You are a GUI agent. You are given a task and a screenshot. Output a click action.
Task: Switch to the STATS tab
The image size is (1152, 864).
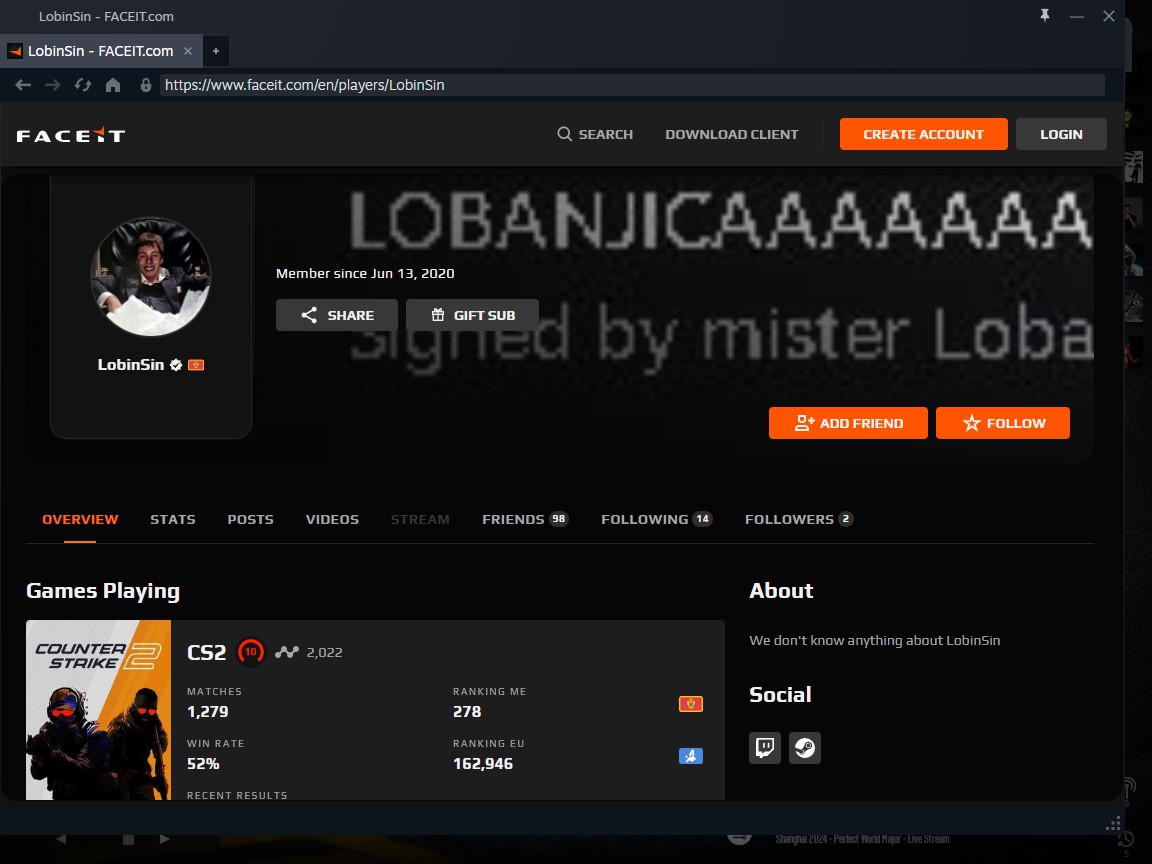coord(173,519)
